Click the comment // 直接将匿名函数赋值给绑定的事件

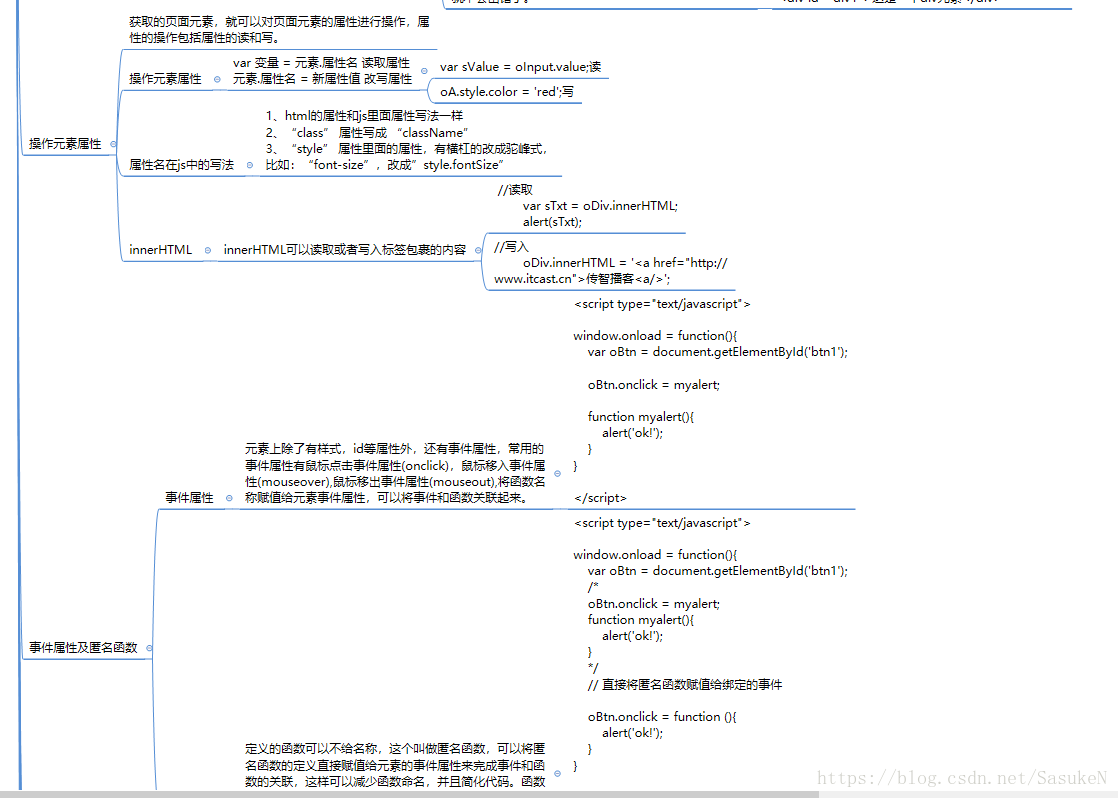pyautogui.click(x=685, y=685)
